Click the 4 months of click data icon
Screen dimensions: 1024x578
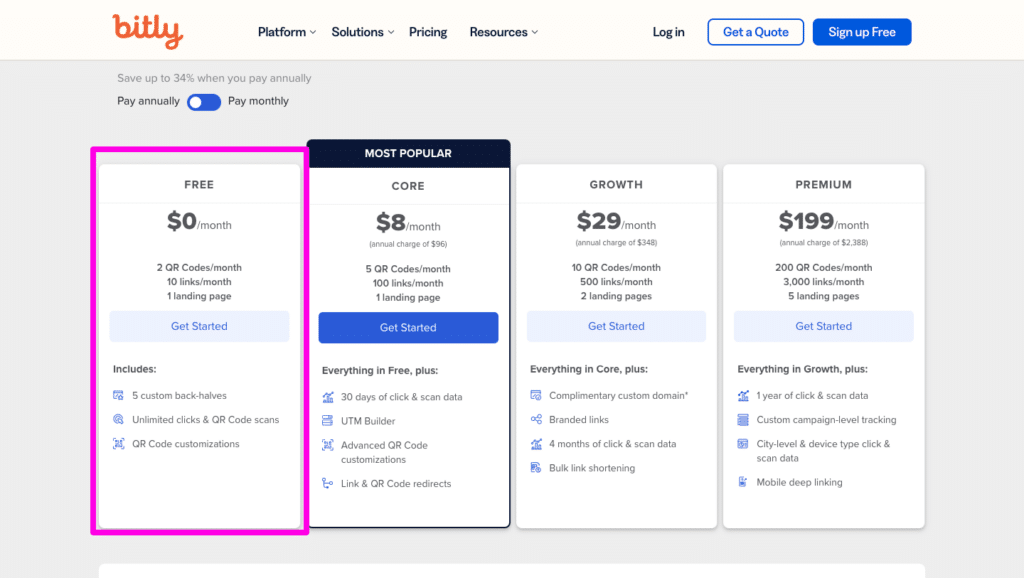pyautogui.click(x=536, y=443)
